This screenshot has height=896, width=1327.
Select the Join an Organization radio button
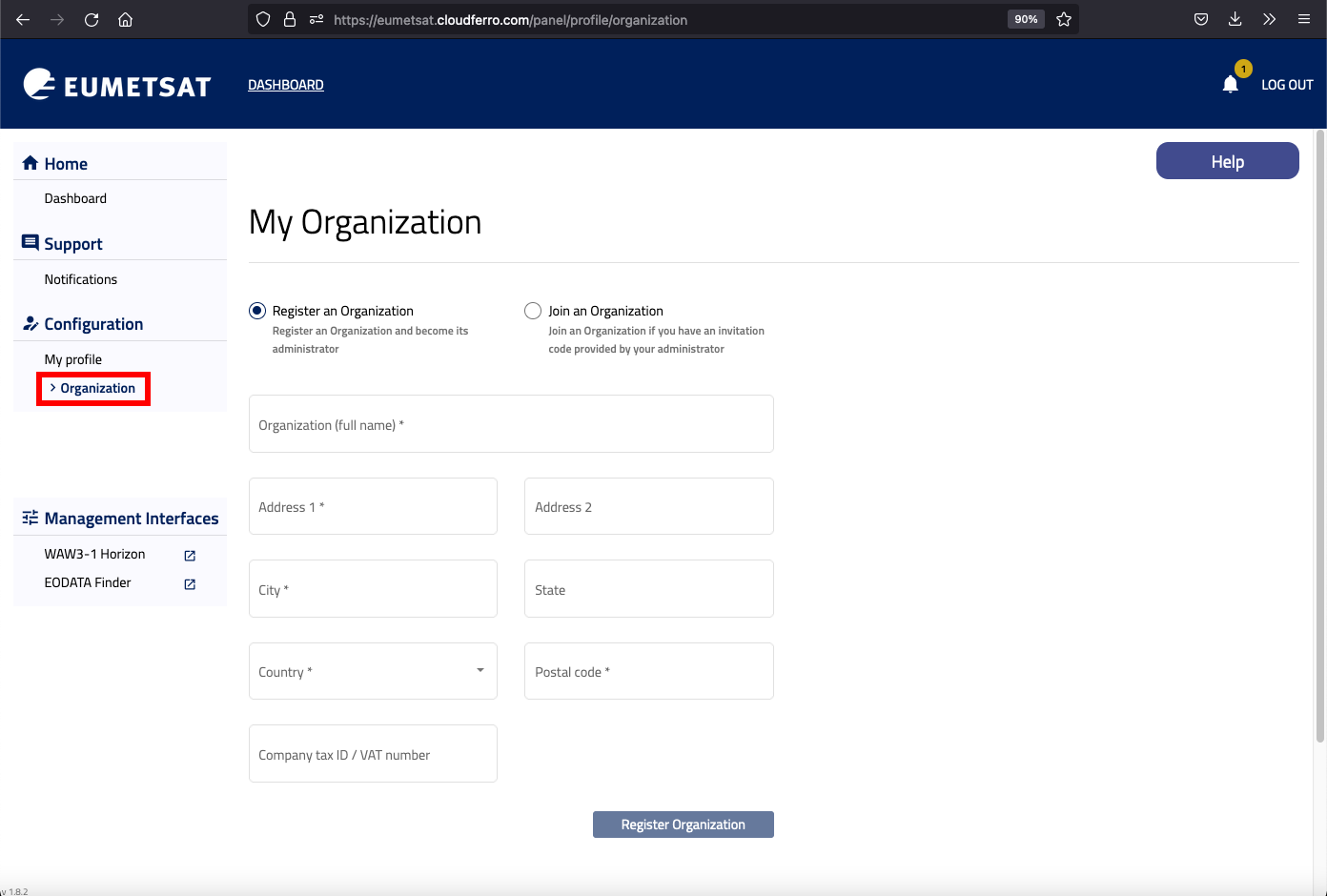tap(533, 311)
